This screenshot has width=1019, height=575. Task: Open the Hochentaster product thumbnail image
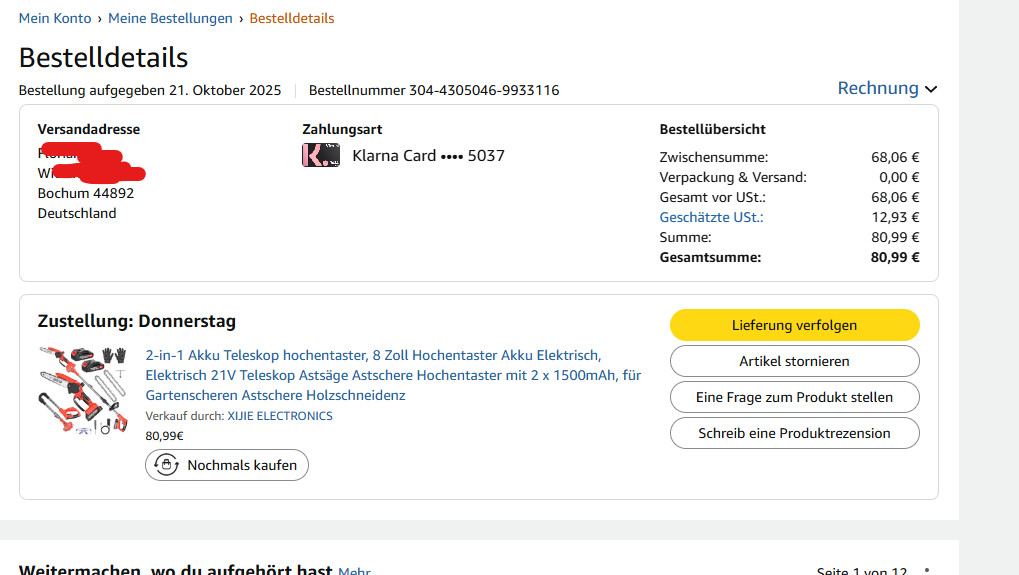click(x=84, y=389)
